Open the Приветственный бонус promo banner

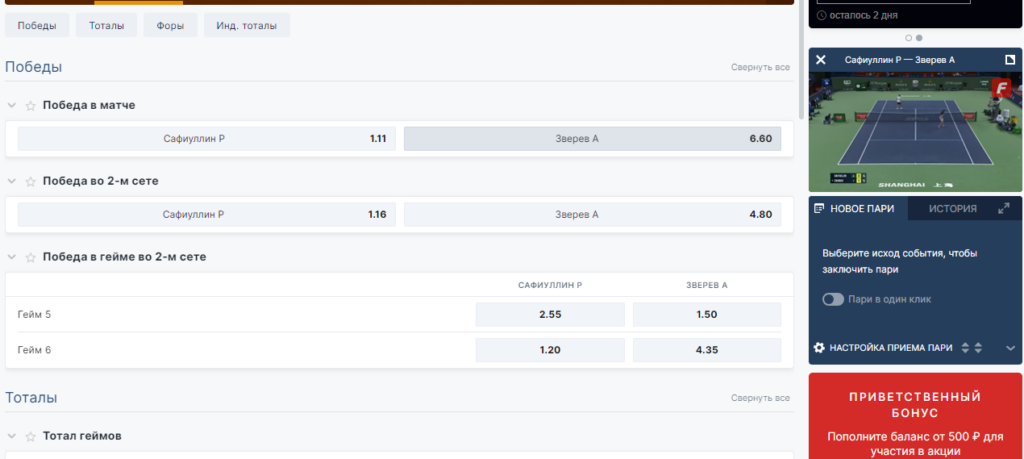point(916,416)
